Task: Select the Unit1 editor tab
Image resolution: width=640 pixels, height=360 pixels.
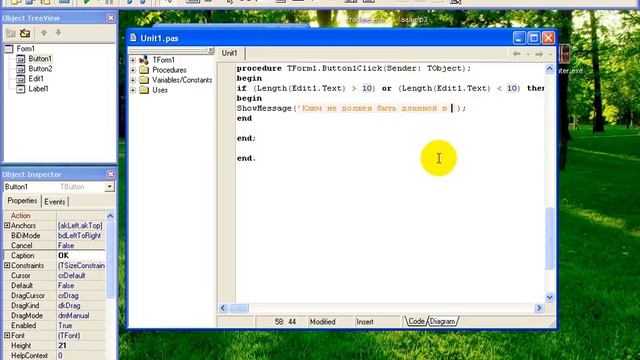Action: [229, 53]
